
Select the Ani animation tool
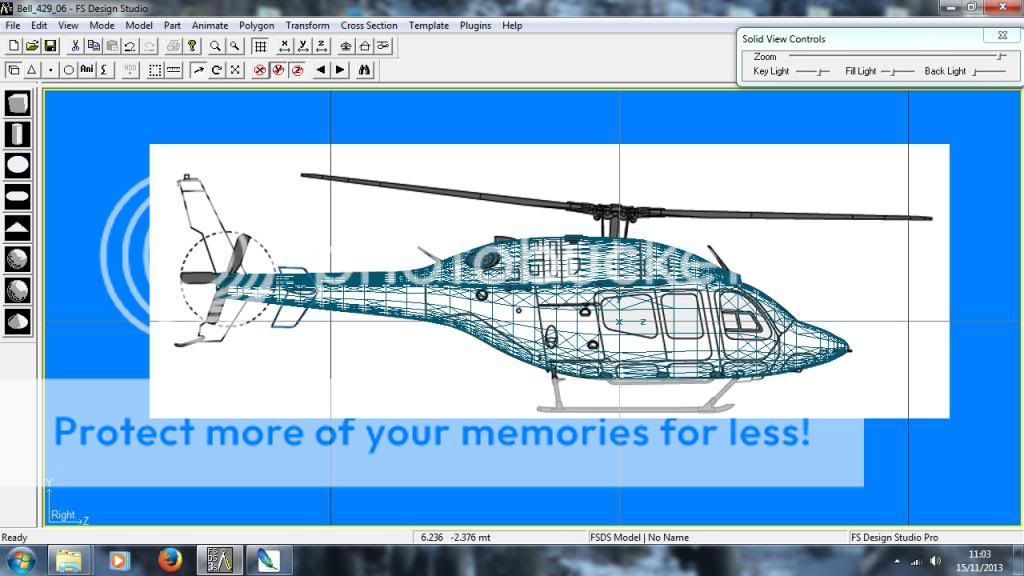(85, 70)
